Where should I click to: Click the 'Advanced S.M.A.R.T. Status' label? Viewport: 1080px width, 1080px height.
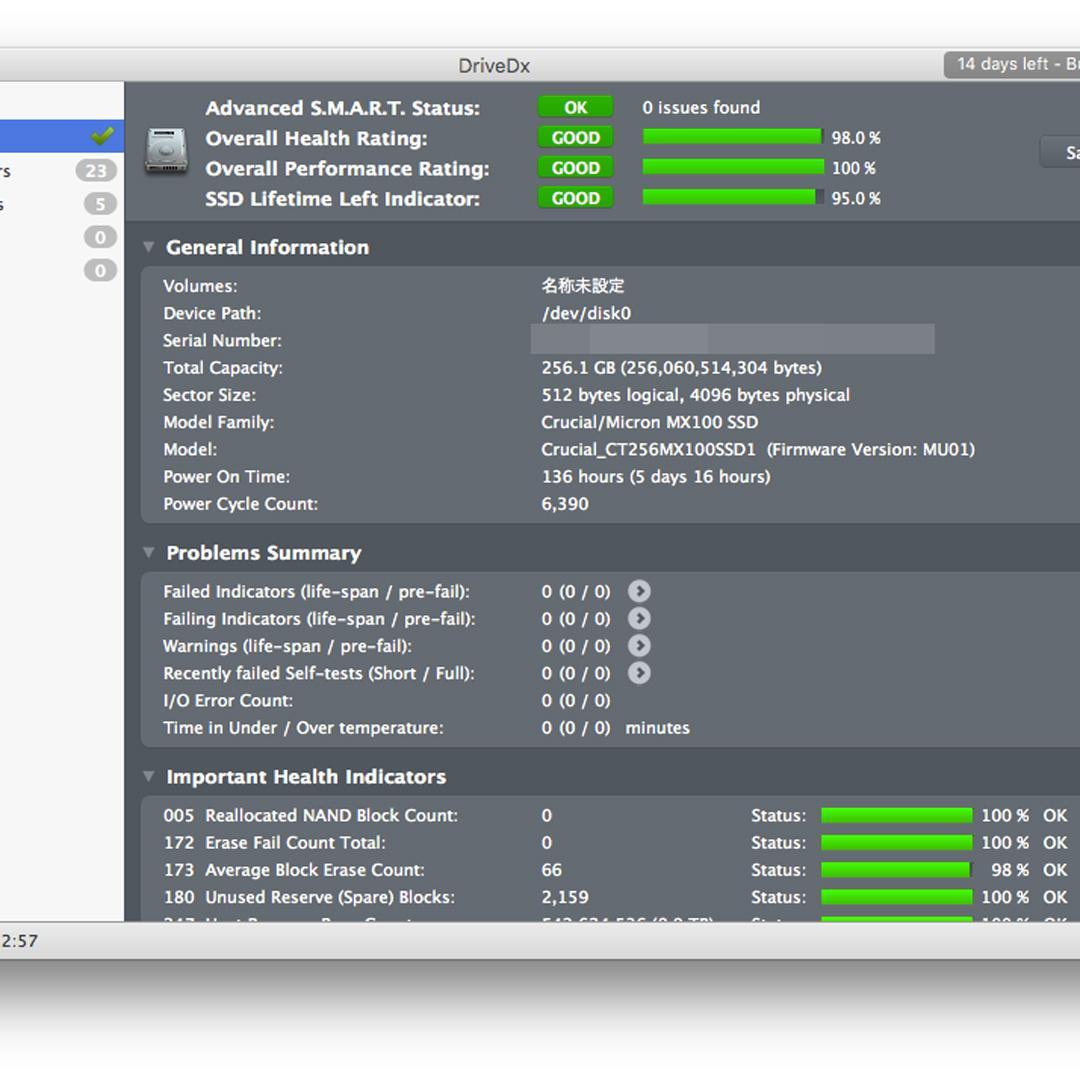(342, 108)
